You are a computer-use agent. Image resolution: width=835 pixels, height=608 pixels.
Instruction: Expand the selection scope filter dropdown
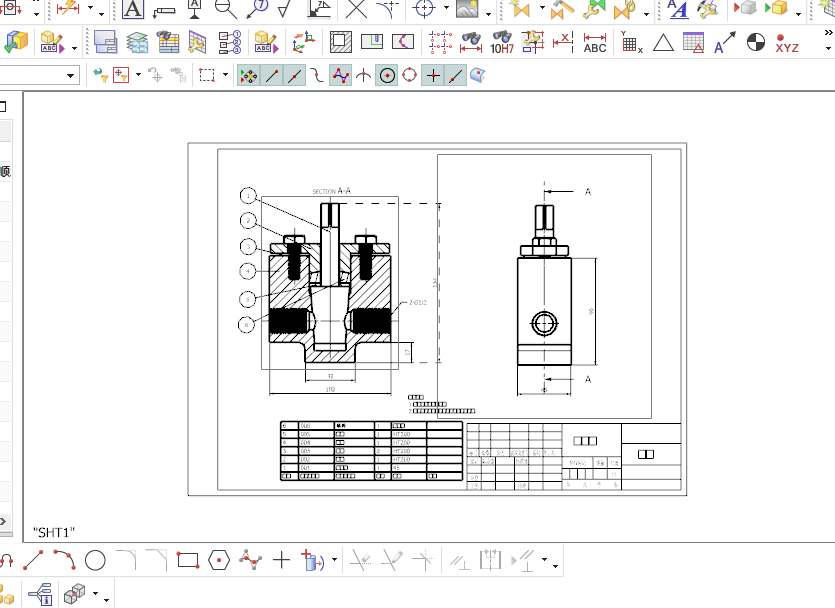pos(138,75)
